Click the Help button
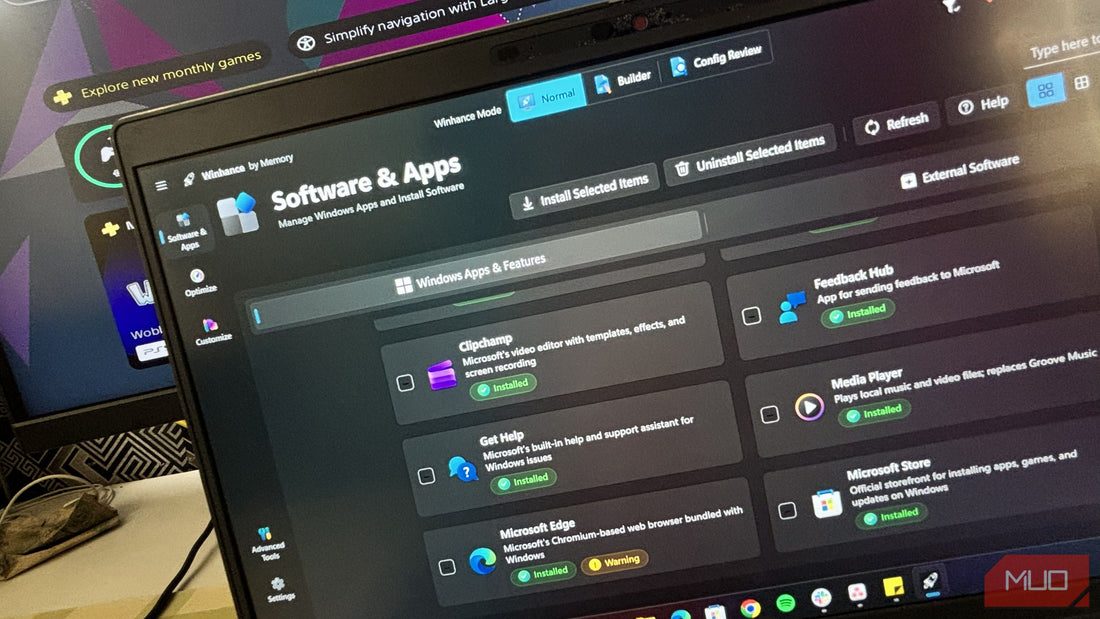Viewport: 1100px width, 619px height. click(984, 105)
